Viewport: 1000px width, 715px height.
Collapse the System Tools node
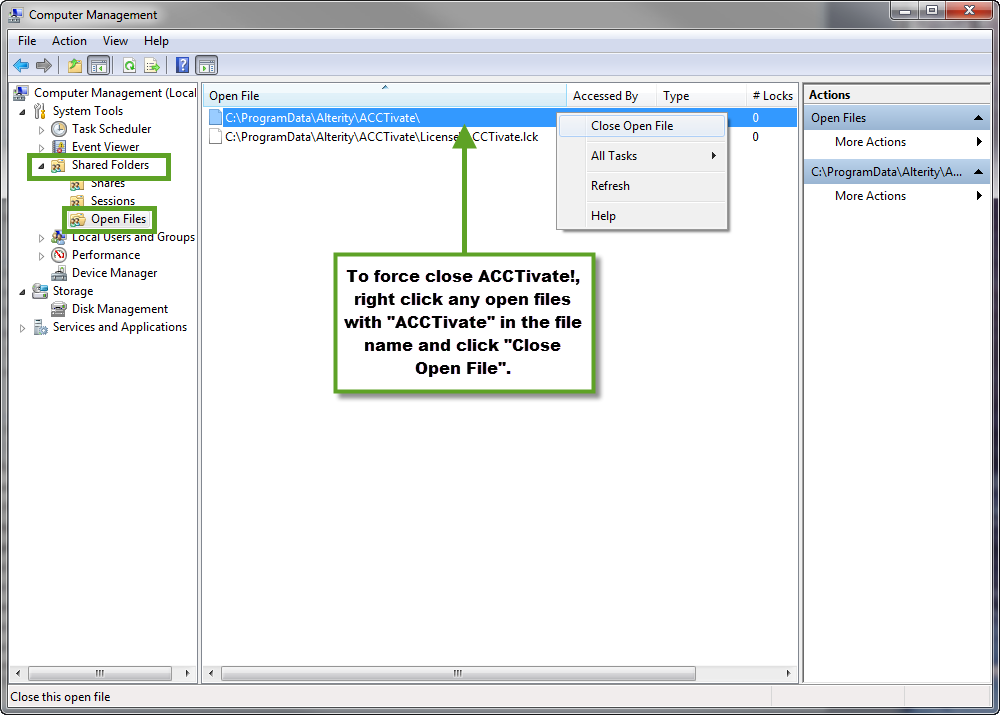coord(22,112)
